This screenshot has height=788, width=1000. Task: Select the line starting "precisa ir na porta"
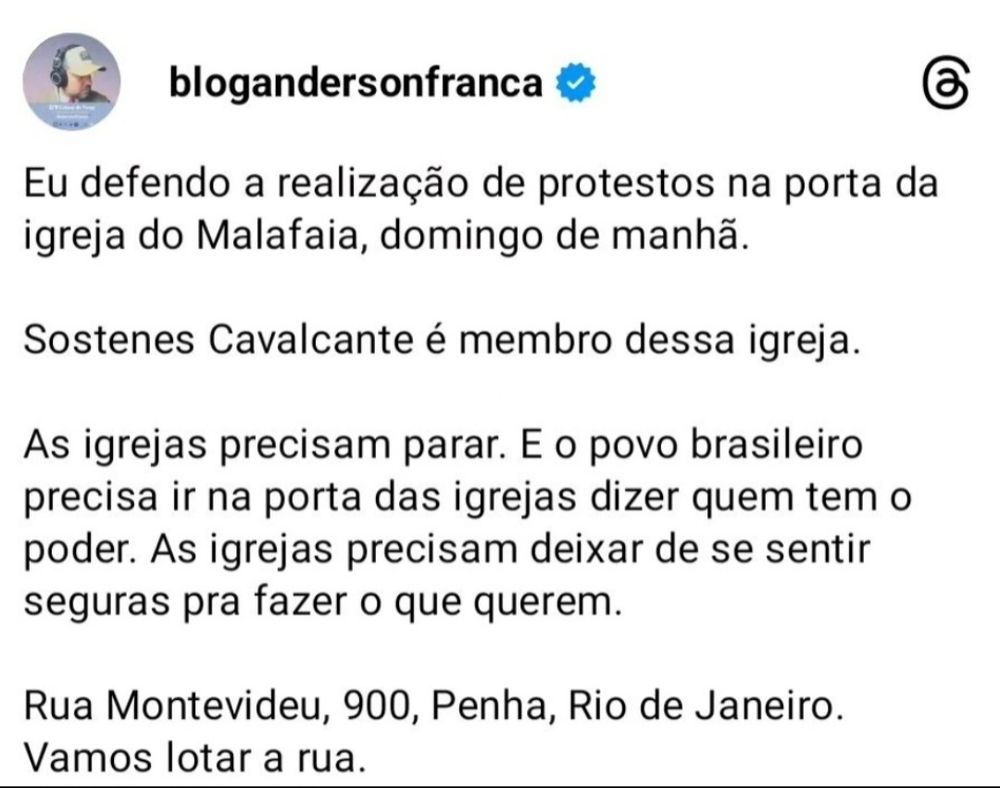[x=468, y=498]
